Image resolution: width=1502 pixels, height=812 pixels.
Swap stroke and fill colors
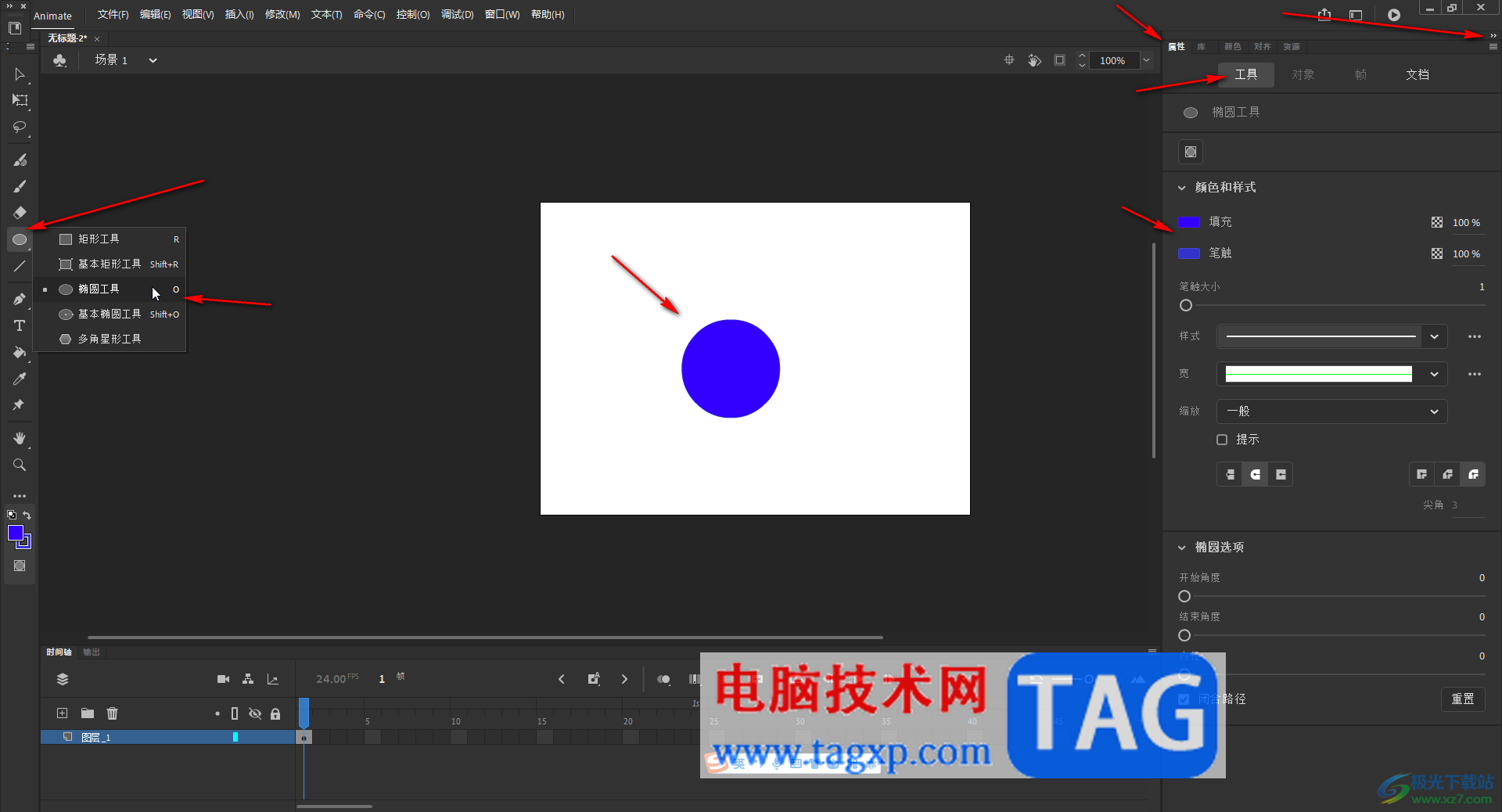click(27, 515)
